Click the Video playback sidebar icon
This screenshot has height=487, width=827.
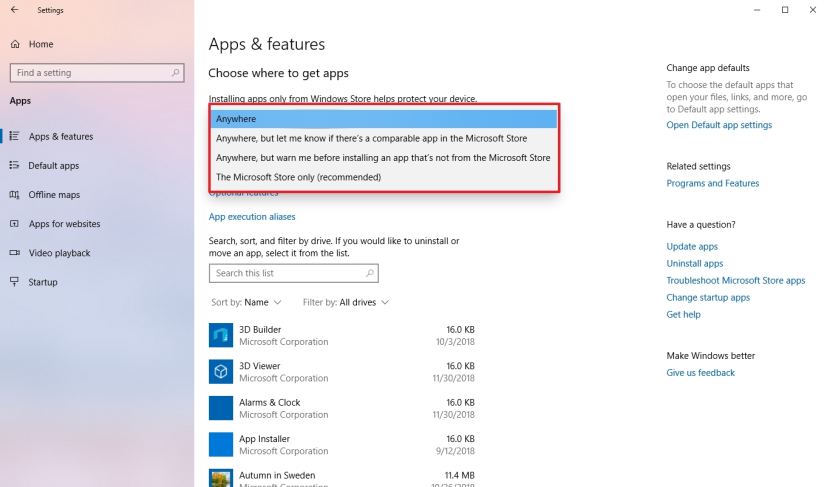pos(15,253)
